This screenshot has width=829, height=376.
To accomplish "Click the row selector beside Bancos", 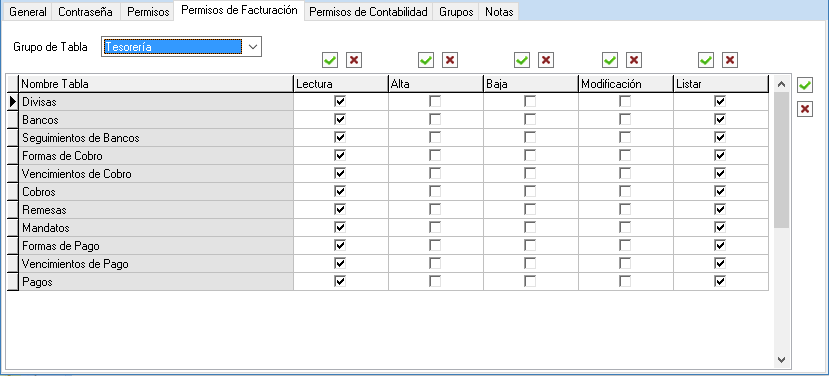I will (13, 120).
